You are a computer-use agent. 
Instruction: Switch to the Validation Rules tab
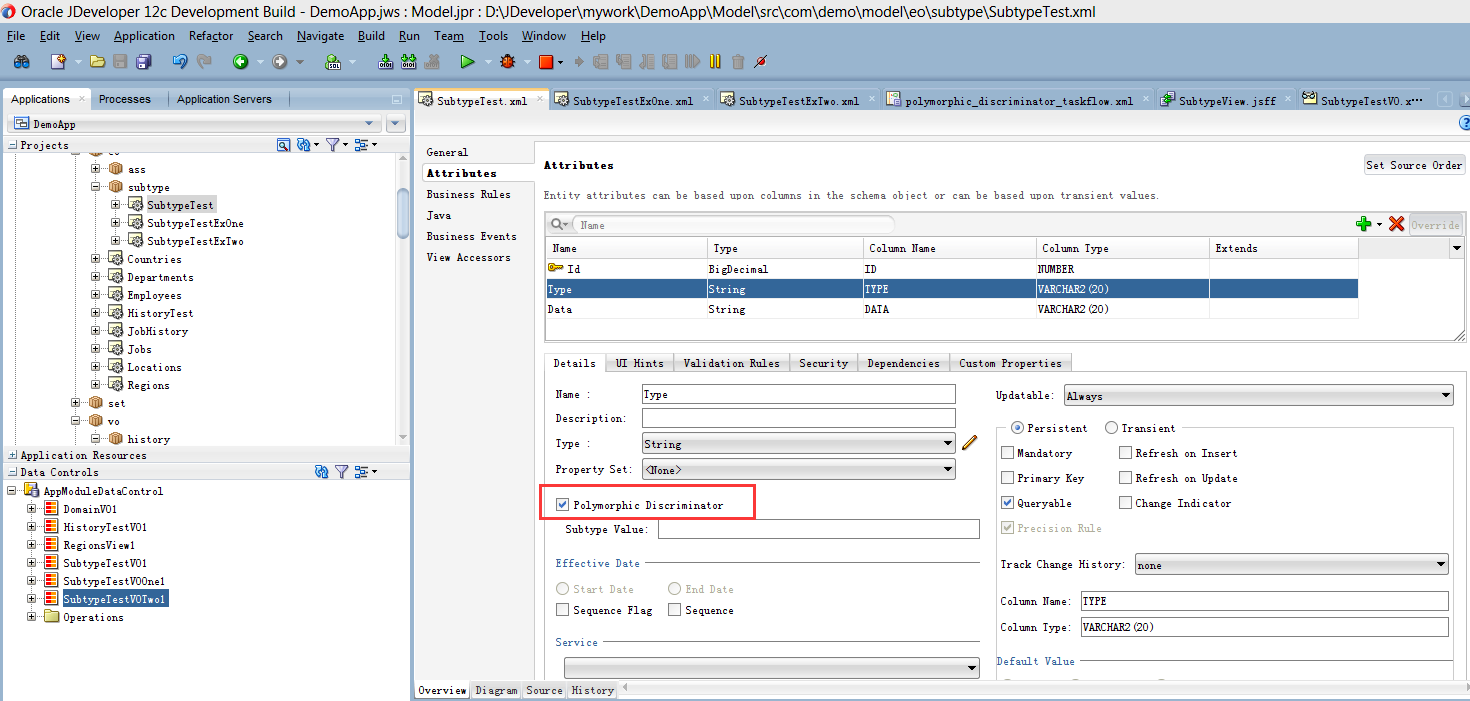tap(731, 363)
